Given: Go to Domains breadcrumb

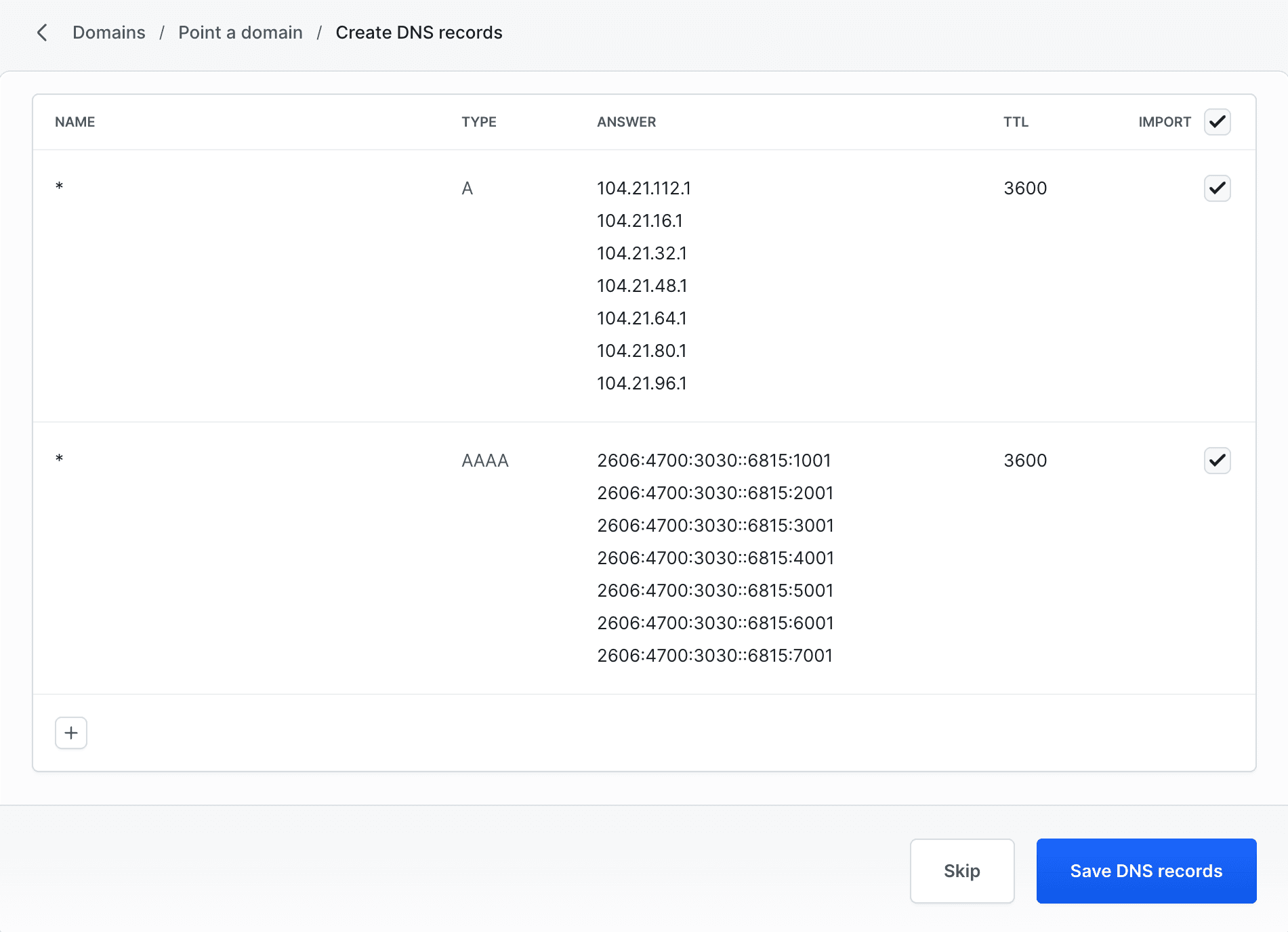Looking at the screenshot, I should point(108,33).
